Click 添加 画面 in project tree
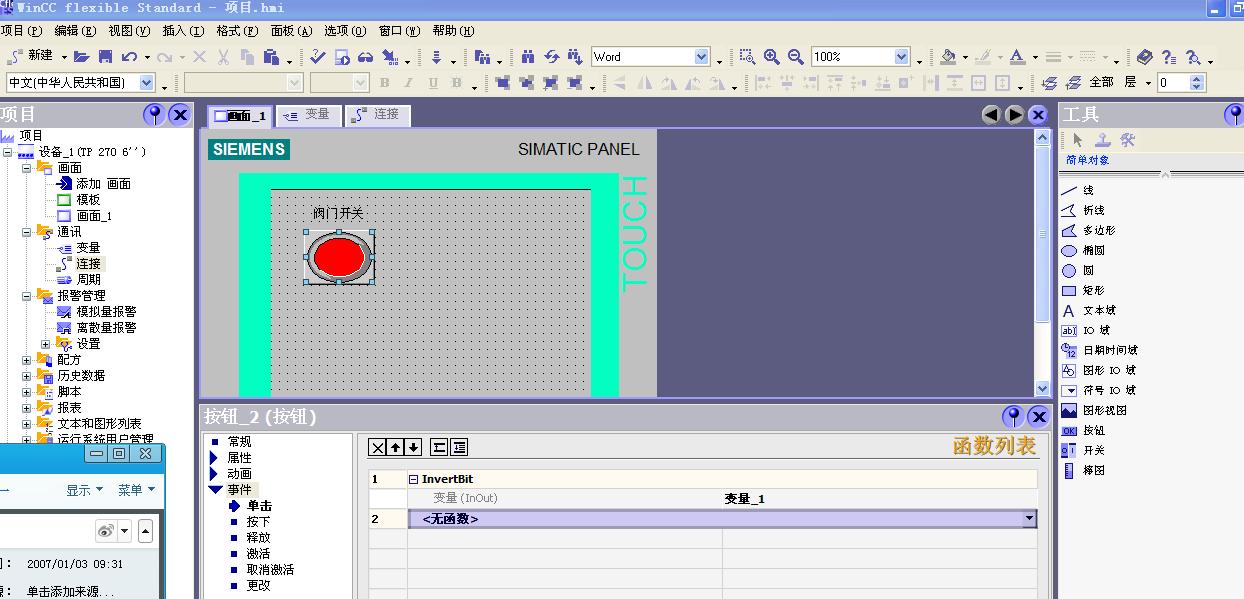 pyautogui.click(x=103, y=184)
